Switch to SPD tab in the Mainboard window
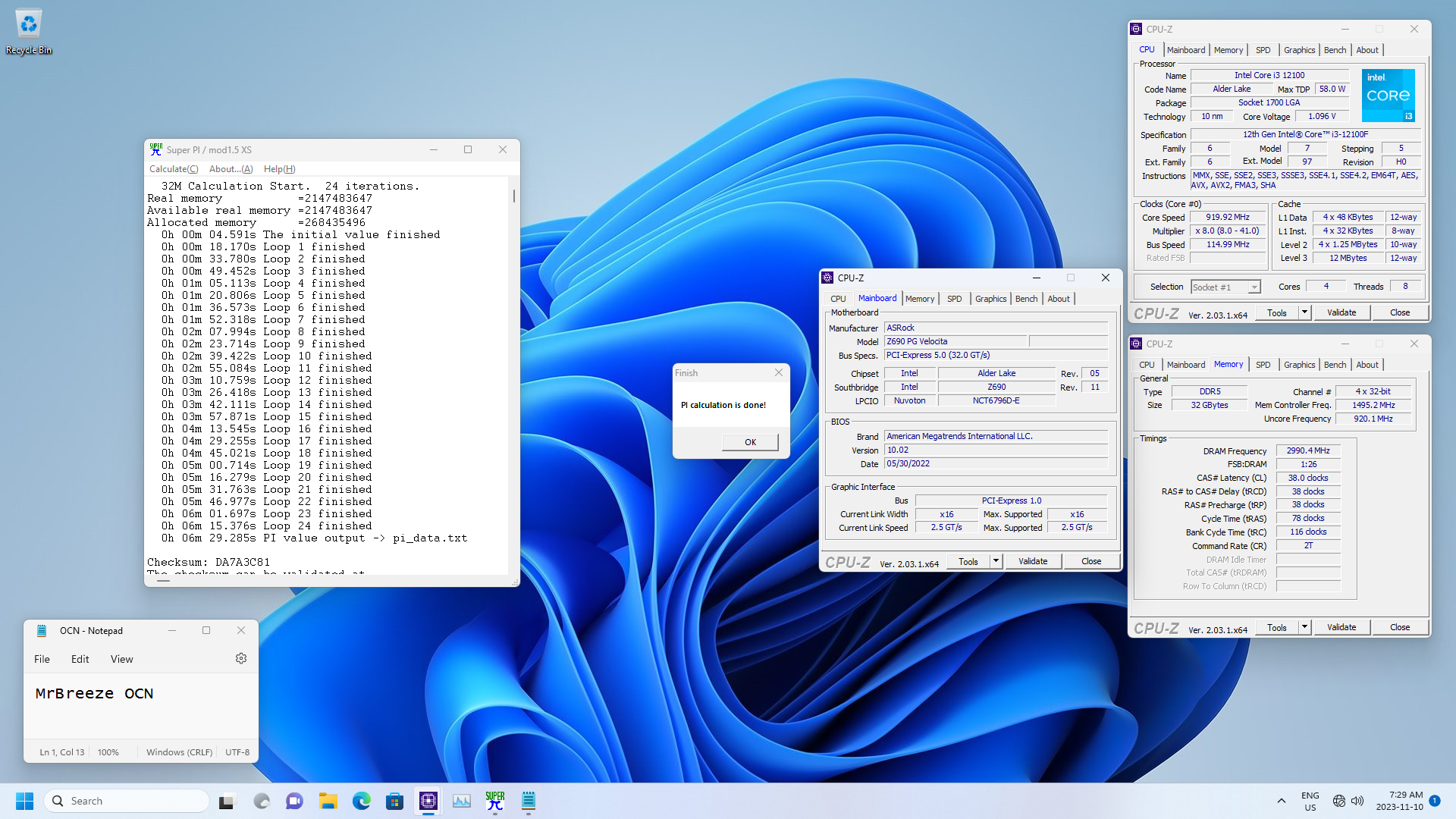 click(954, 299)
